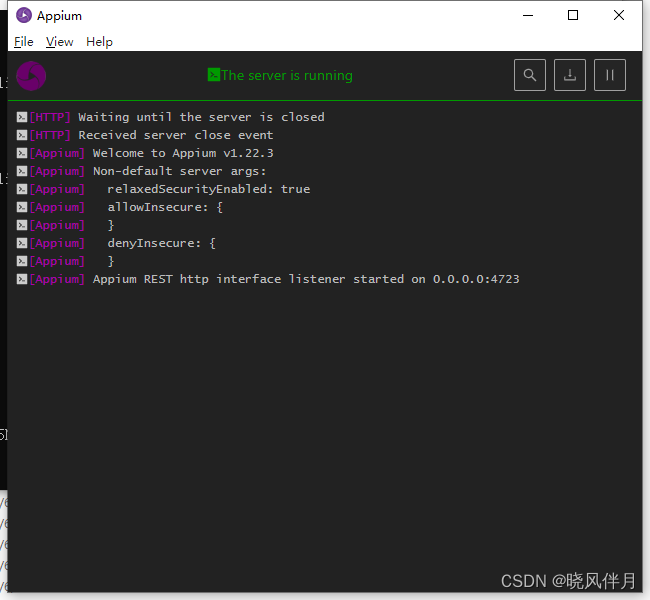Download raw server logs

tap(570, 75)
